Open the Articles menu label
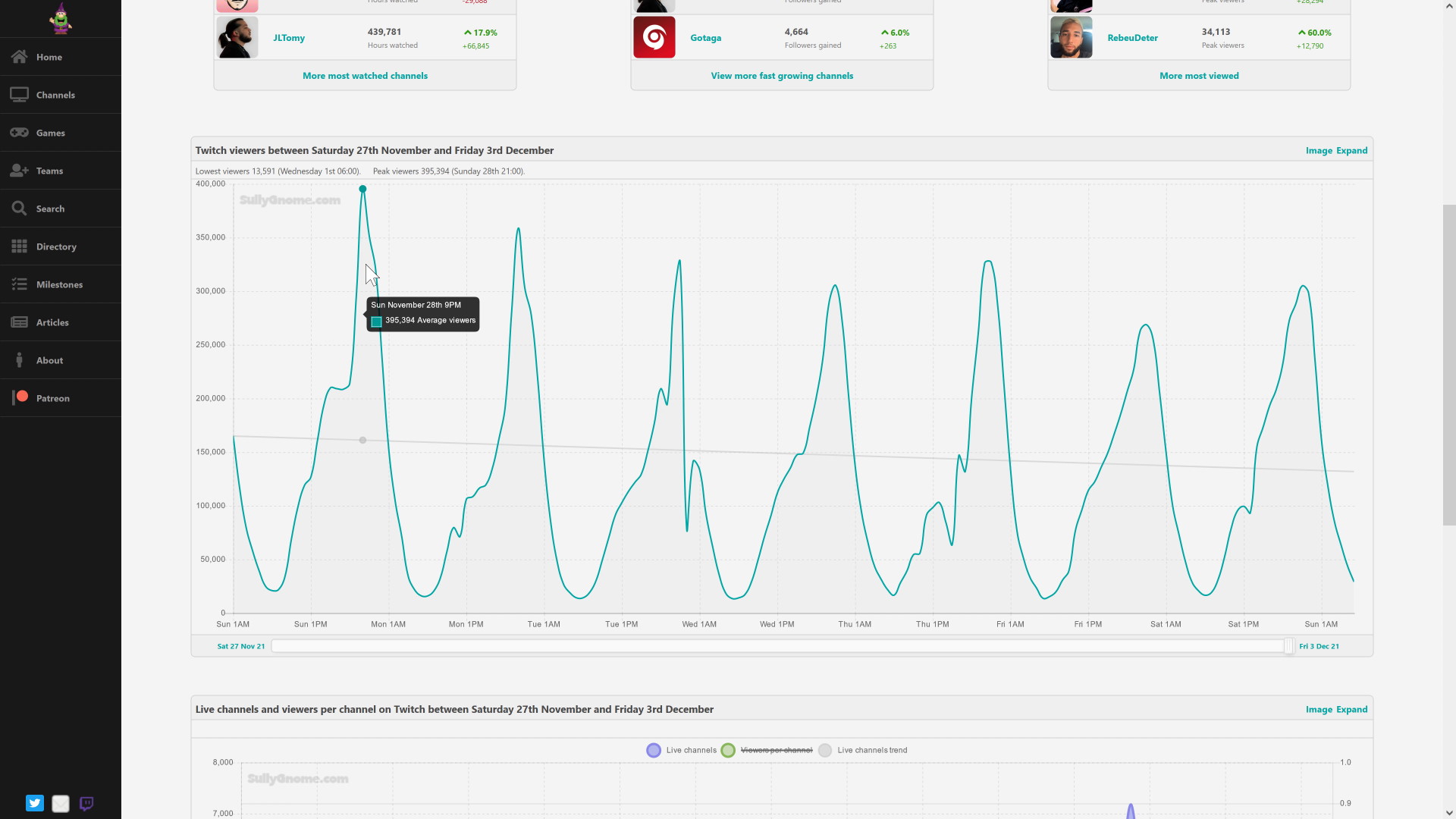Image resolution: width=1456 pixels, height=819 pixels. (52, 322)
